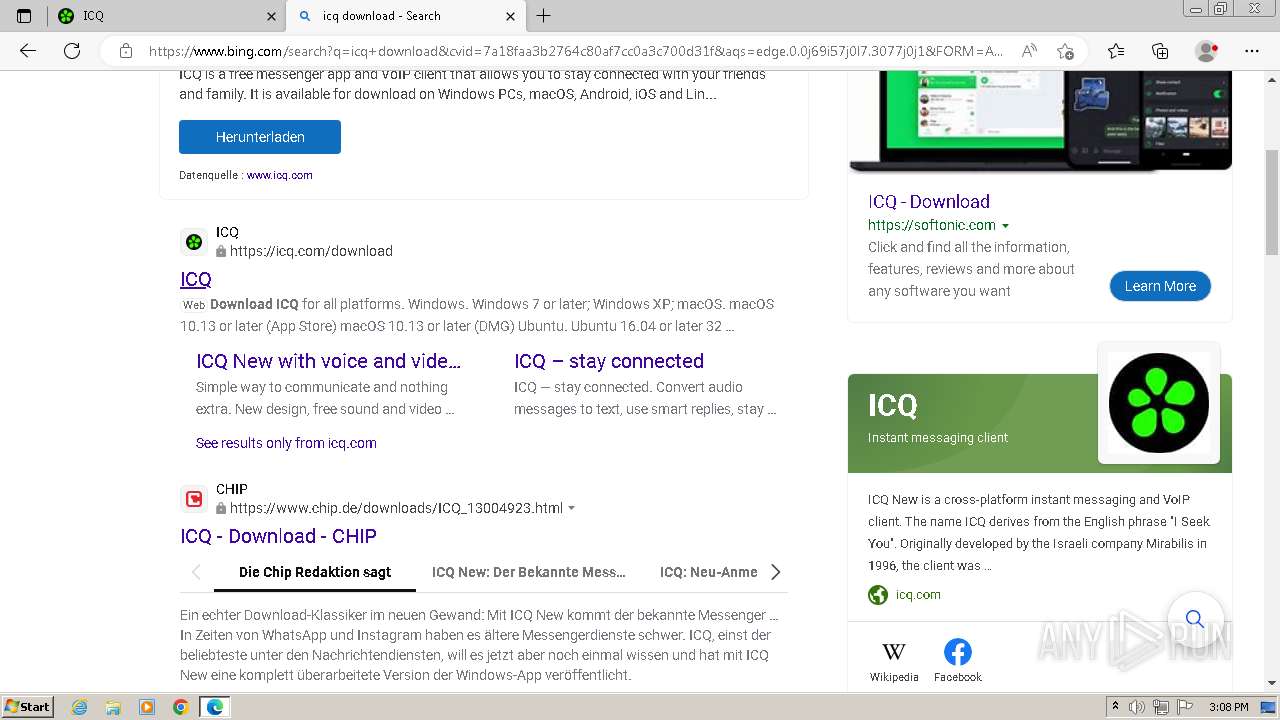Viewport: 1280px width, 720px height.
Task: Open ICQ New with voice and video link
Action: [329, 361]
